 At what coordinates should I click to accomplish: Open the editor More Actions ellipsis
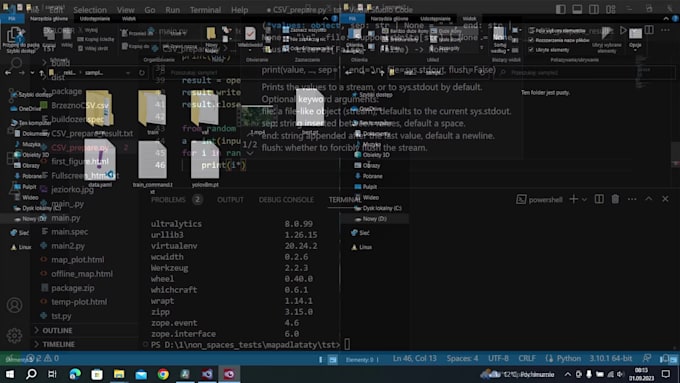(x=665, y=30)
